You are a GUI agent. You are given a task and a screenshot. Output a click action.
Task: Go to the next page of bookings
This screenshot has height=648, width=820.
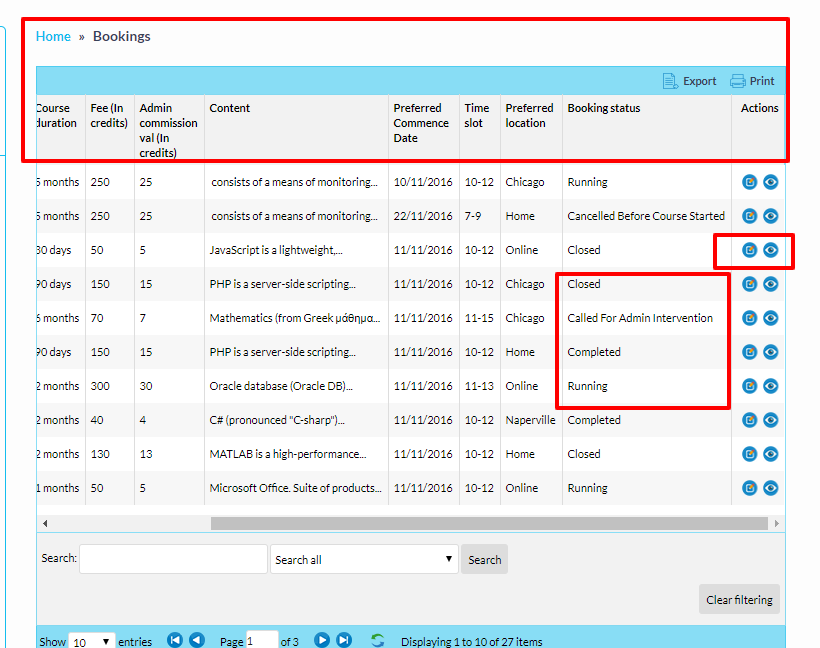click(x=322, y=640)
